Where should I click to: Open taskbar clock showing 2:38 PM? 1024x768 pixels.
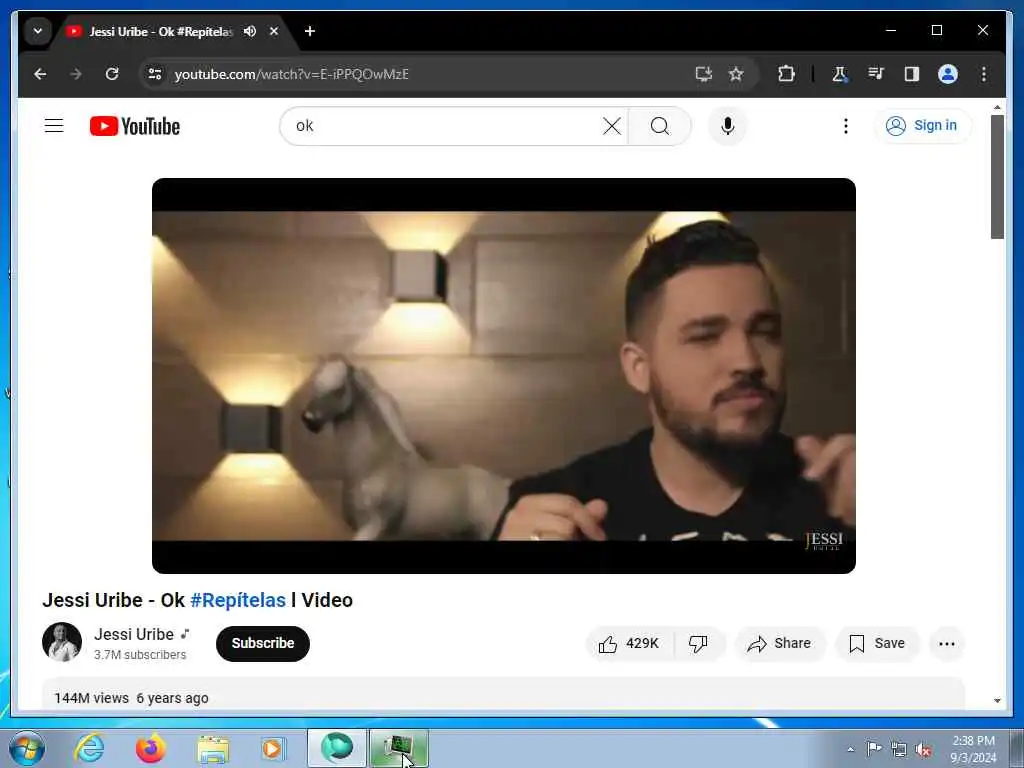pyautogui.click(x=973, y=749)
